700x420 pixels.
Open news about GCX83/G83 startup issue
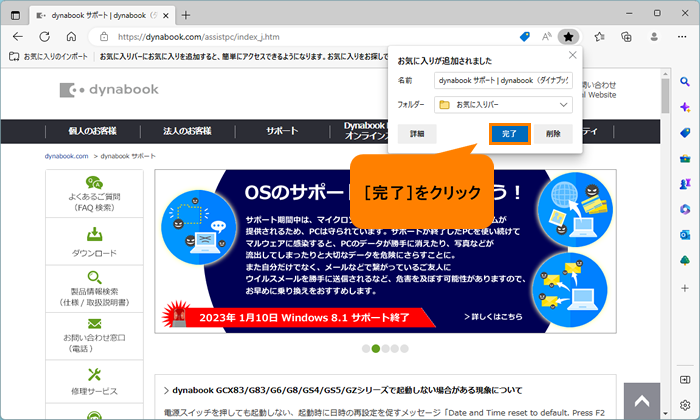pyautogui.click(x=347, y=391)
